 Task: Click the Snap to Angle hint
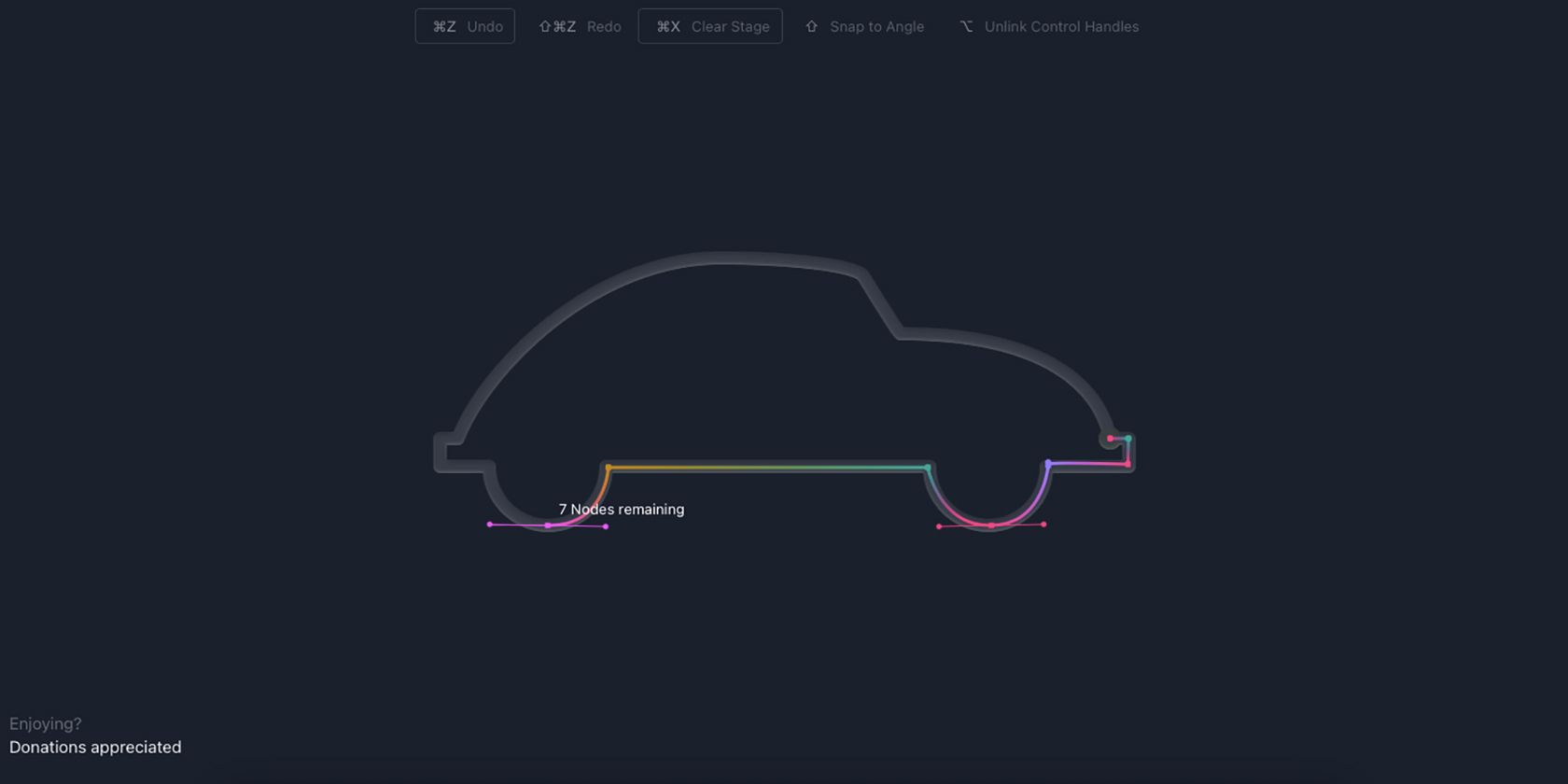tap(864, 26)
